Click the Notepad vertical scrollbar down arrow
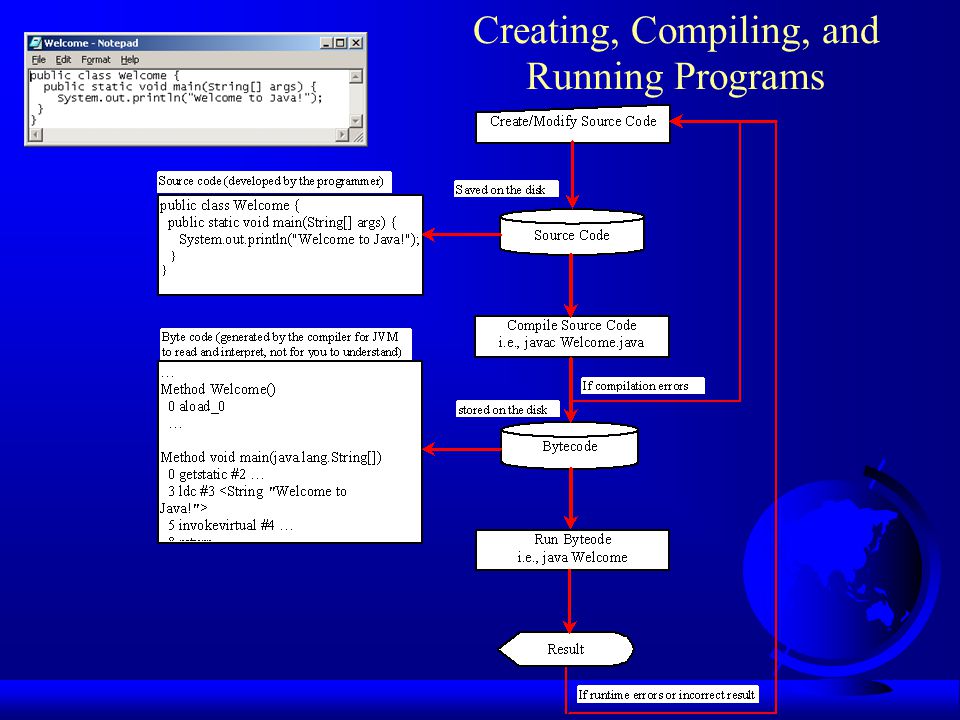Image resolution: width=960 pixels, height=720 pixels. coord(356,121)
